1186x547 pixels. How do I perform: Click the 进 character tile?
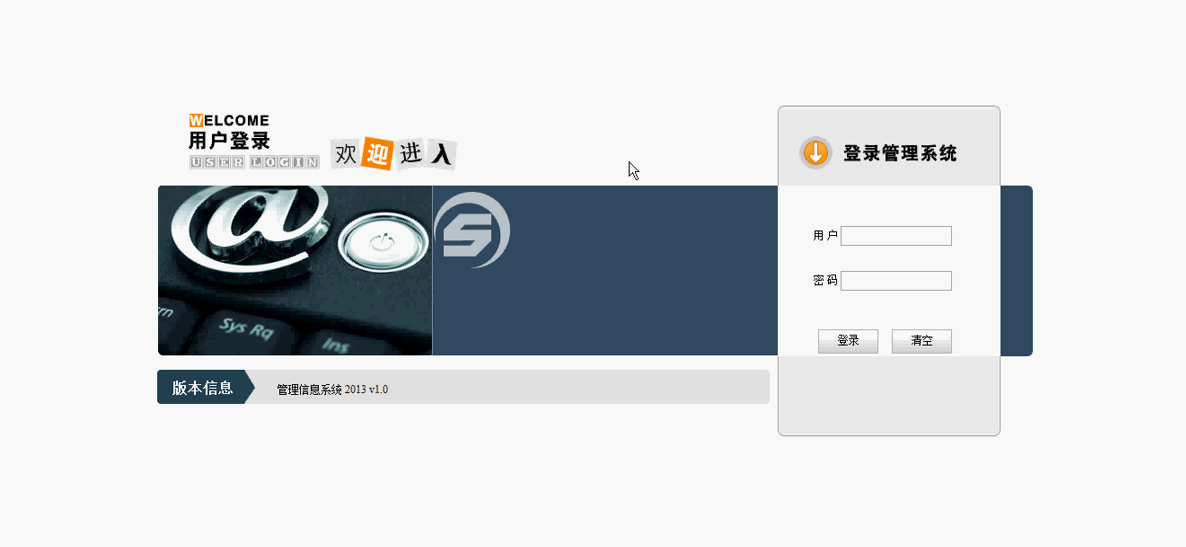[410, 153]
